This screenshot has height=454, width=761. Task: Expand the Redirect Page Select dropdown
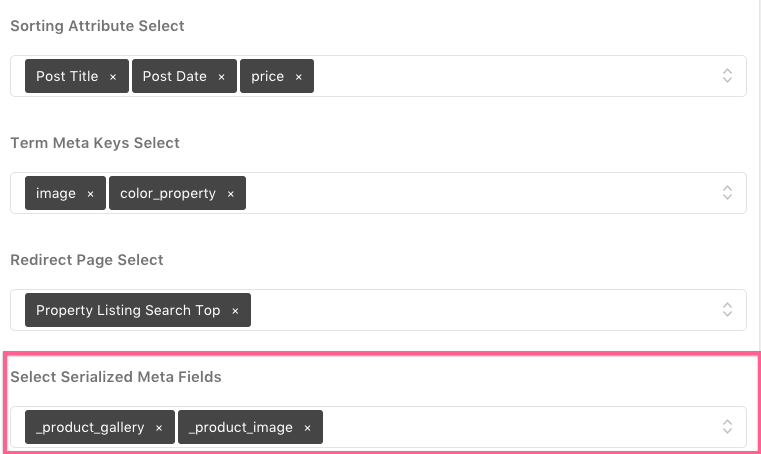pyautogui.click(x=728, y=310)
